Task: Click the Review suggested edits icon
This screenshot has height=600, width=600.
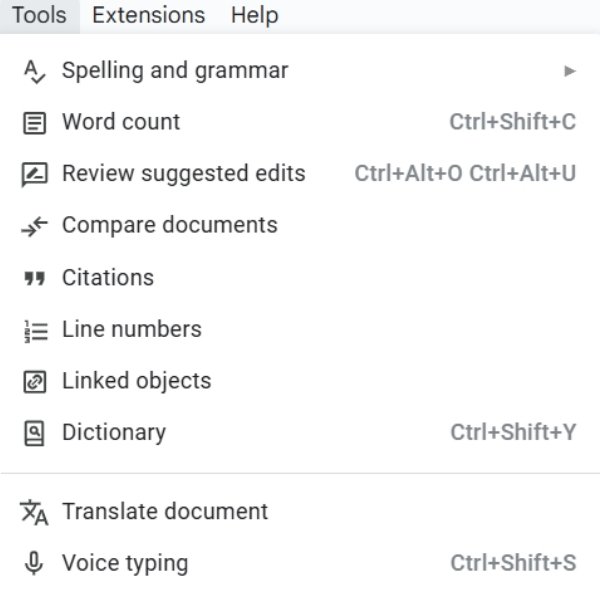Action: pos(34,174)
